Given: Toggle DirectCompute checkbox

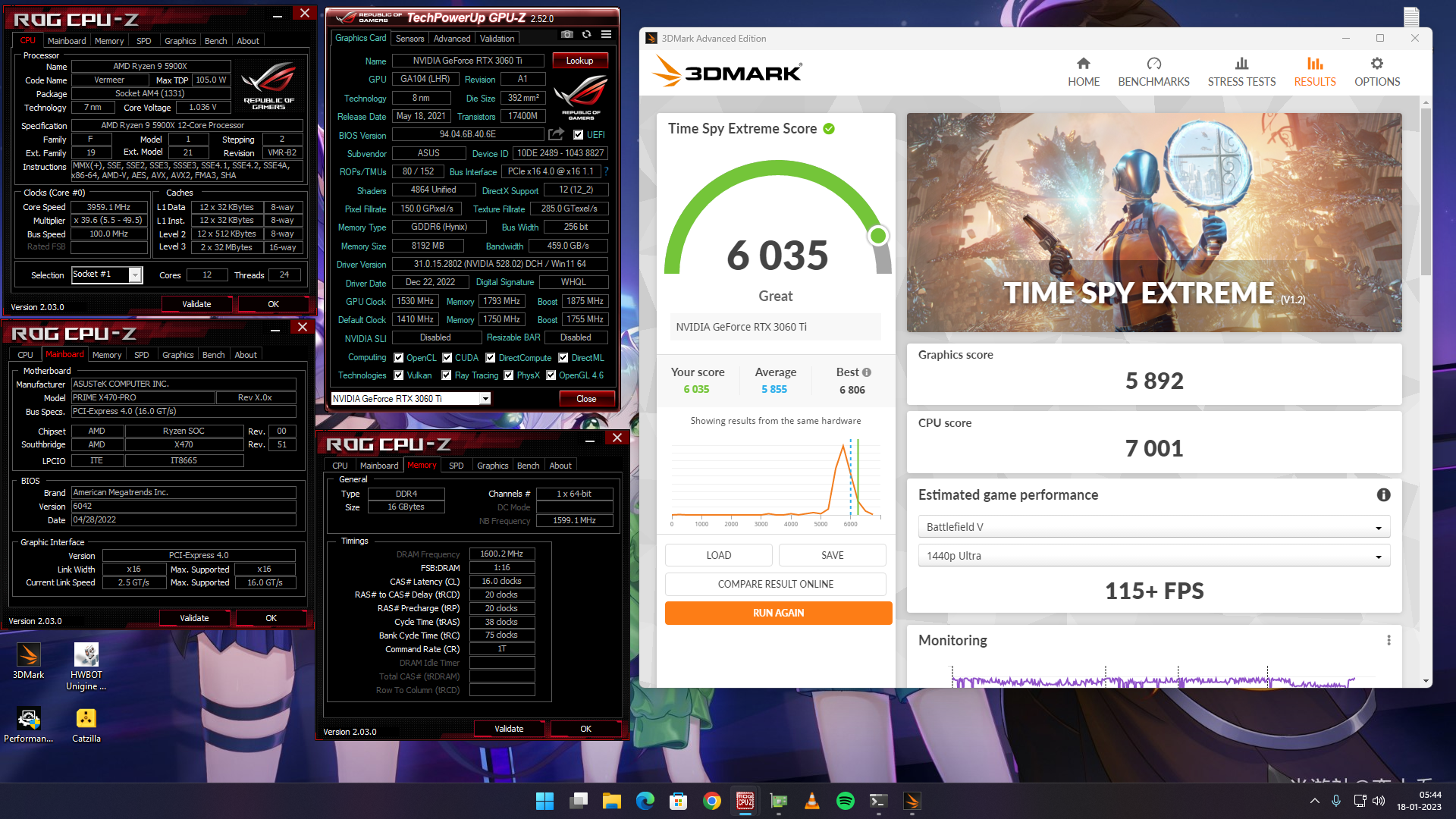Looking at the screenshot, I should pos(490,358).
